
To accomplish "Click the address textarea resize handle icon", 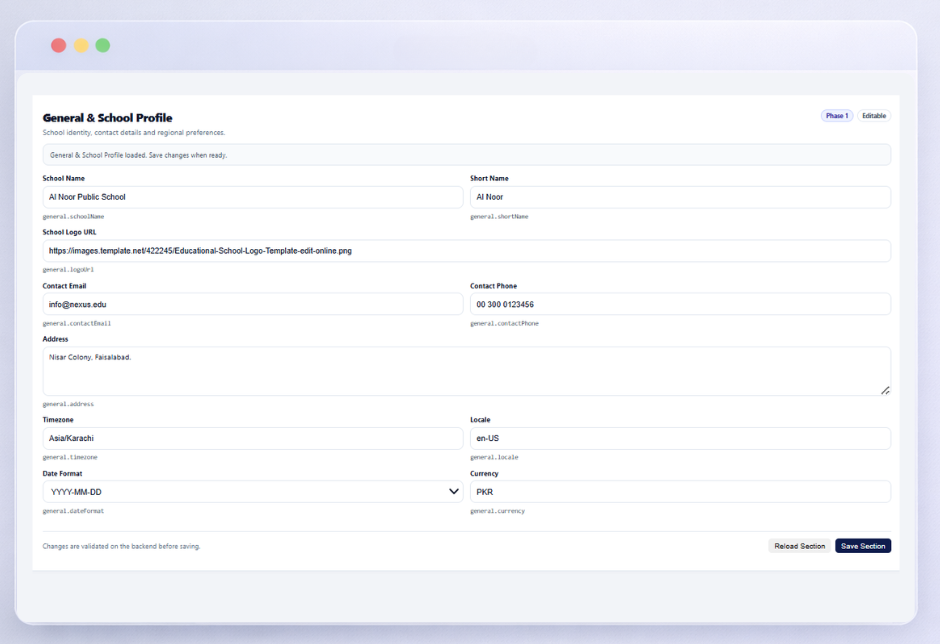I will coord(885,390).
